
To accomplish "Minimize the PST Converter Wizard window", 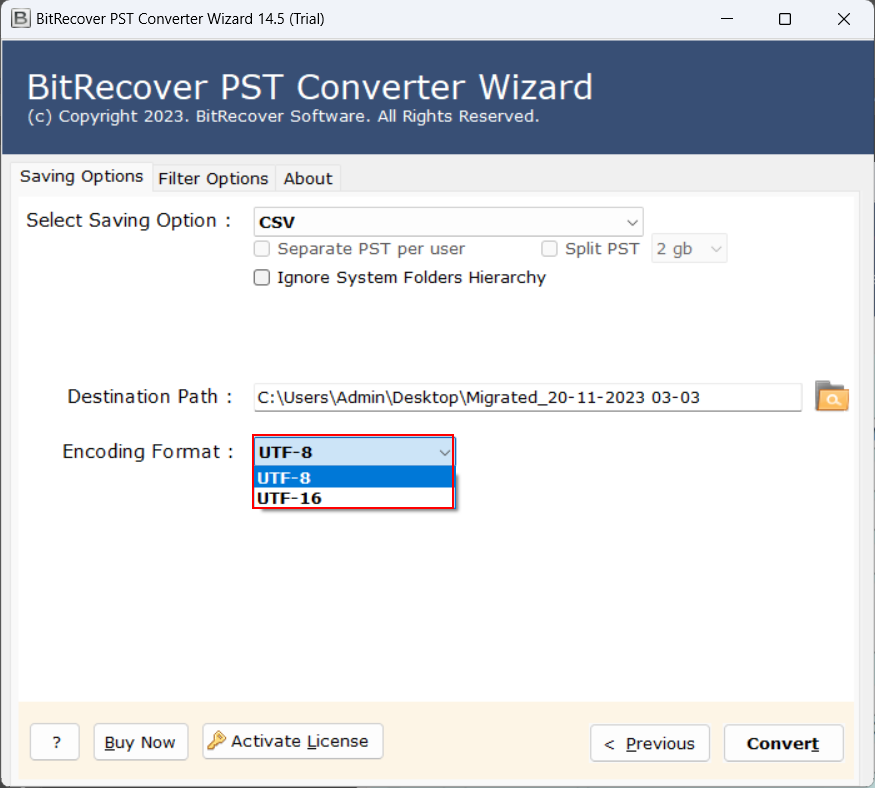I will [727, 19].
